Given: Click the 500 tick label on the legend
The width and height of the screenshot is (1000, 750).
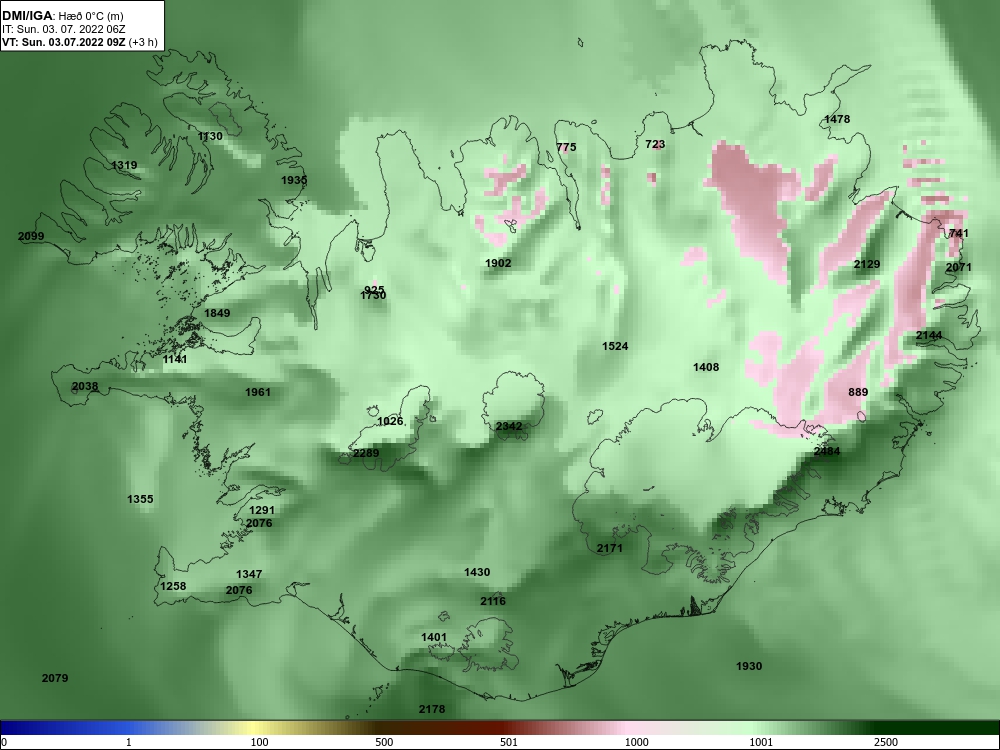Looking at the screenshot, I should pos(384,742).
